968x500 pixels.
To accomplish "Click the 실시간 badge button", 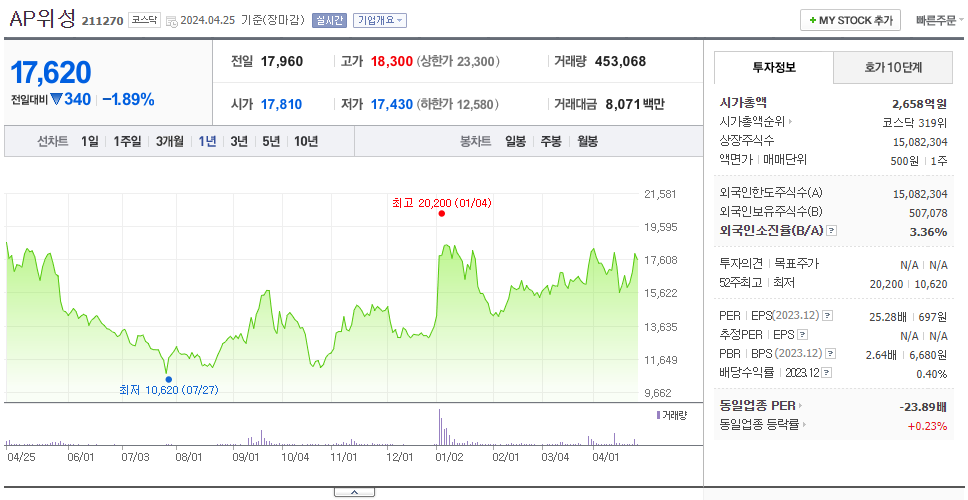I will (x=329, y=20).
